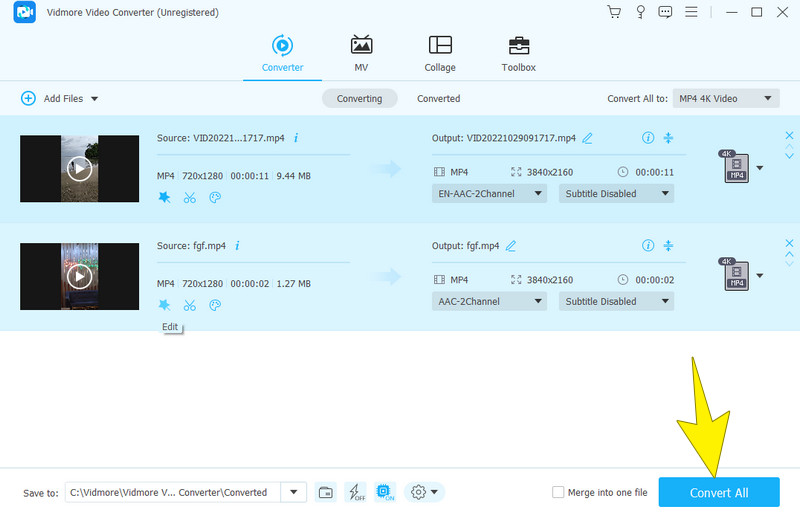Show the Converted files list
The width and height of the screenshot is (800, 516).
(x=438, y=98)
